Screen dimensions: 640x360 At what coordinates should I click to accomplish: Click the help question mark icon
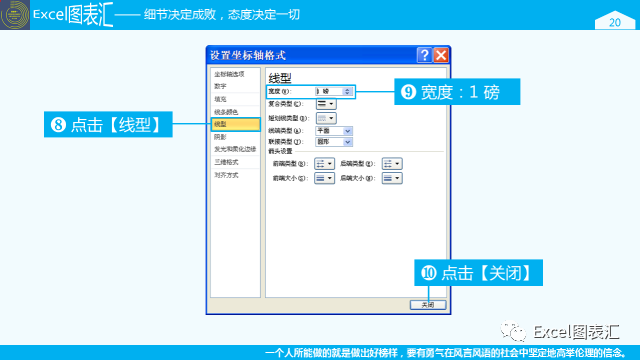(x=424, y=55)
